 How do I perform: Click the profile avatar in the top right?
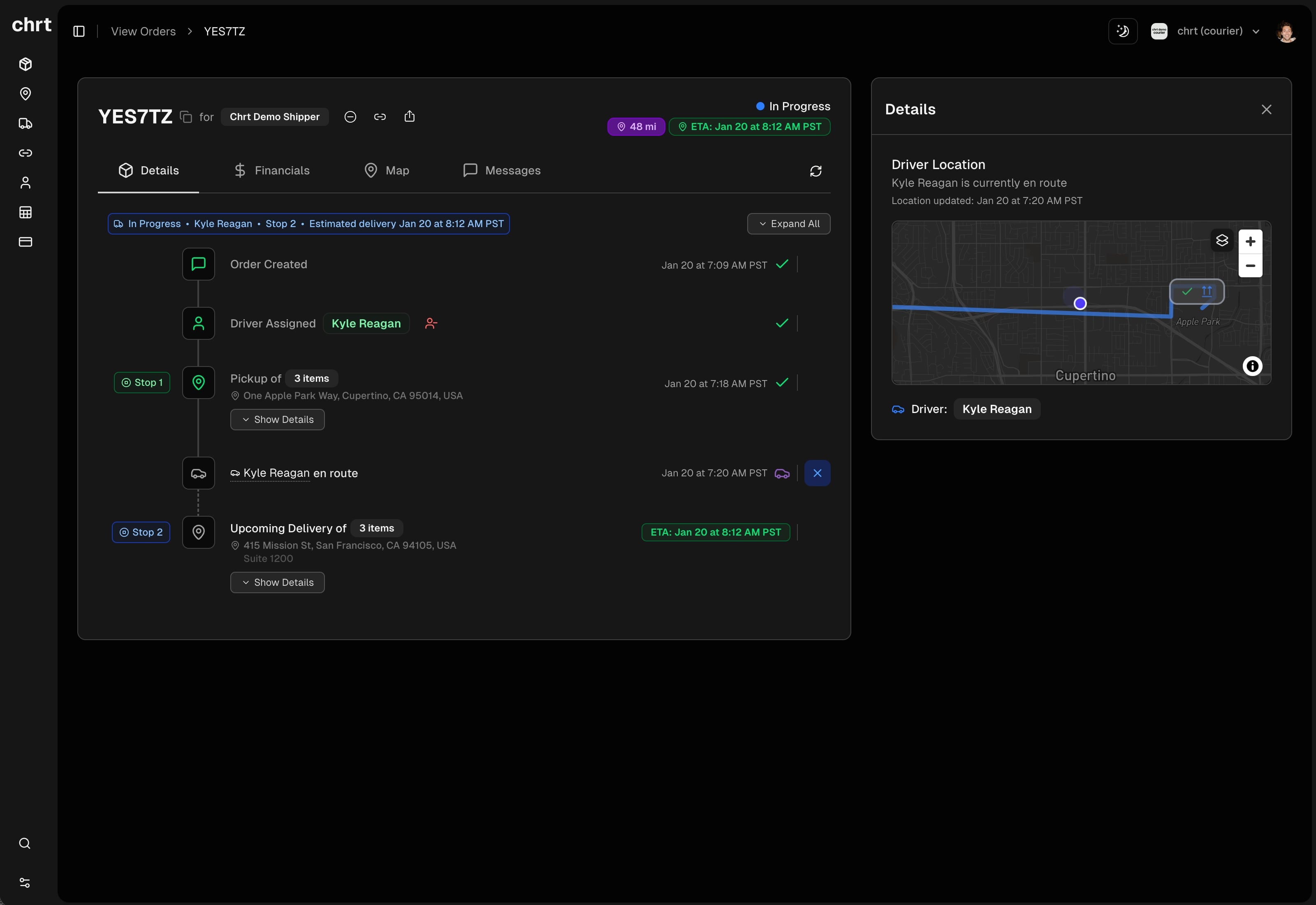click(x=1286, y=31)
